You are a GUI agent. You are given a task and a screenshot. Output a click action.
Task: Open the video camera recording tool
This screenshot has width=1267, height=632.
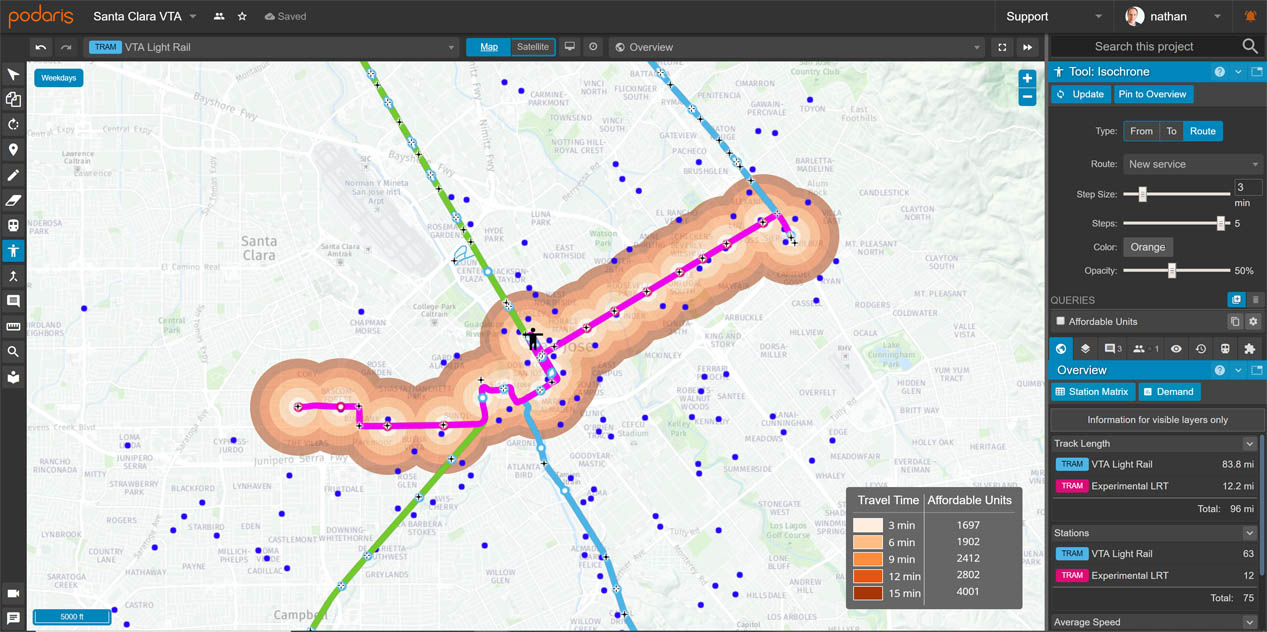(x=13, y=593)
